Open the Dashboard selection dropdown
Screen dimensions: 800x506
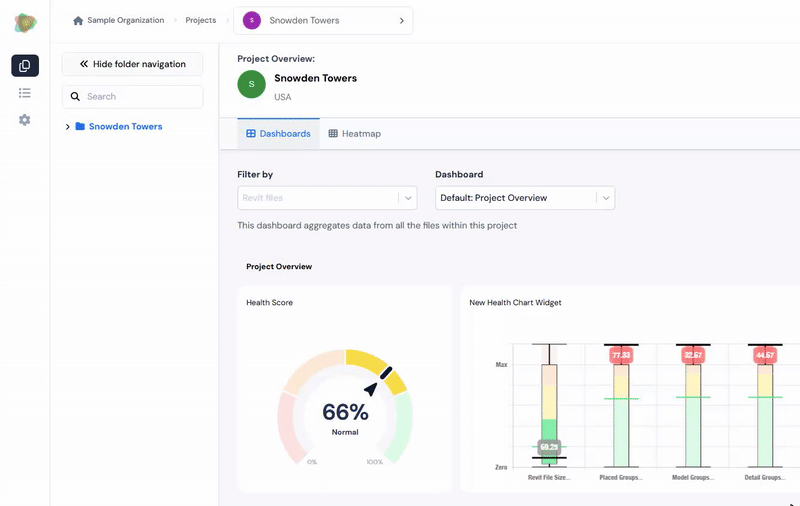tap(525, 198)
